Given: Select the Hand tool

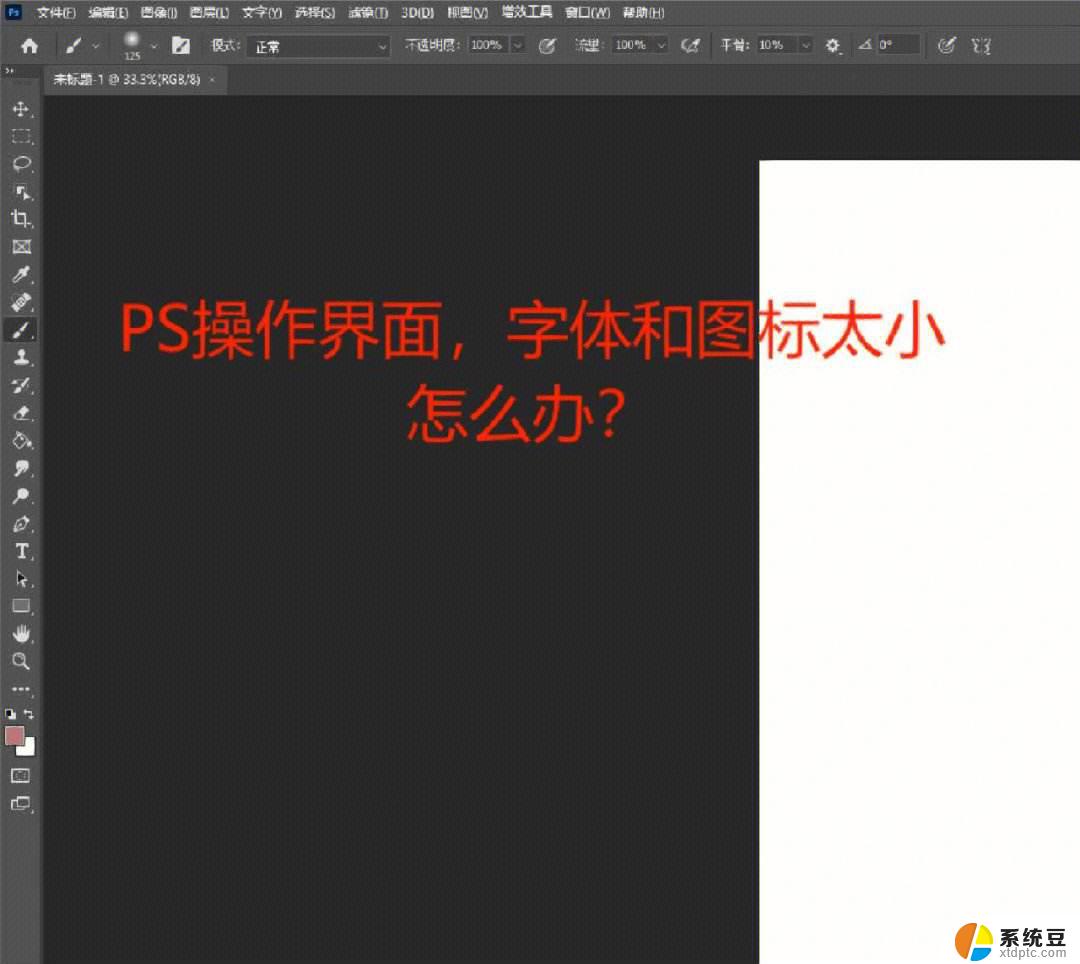Looking at the screenshot, I should coord(21,633).
